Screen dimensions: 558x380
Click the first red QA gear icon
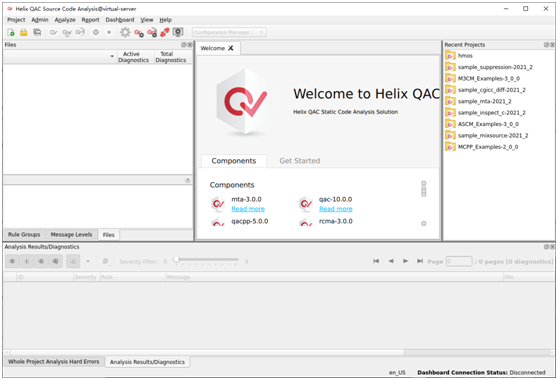[x=139, y=33]
